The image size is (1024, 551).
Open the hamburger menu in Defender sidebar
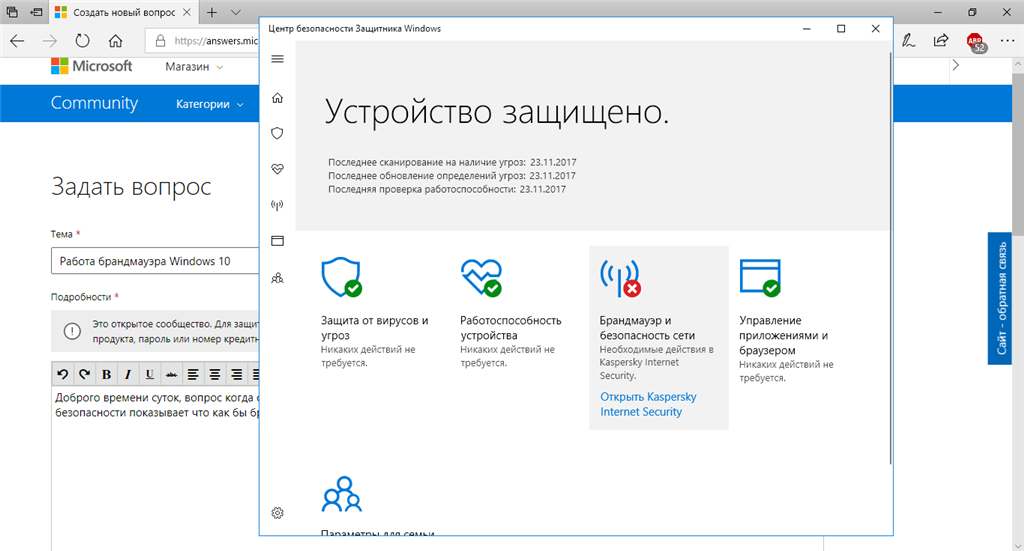tap(278, 59)
